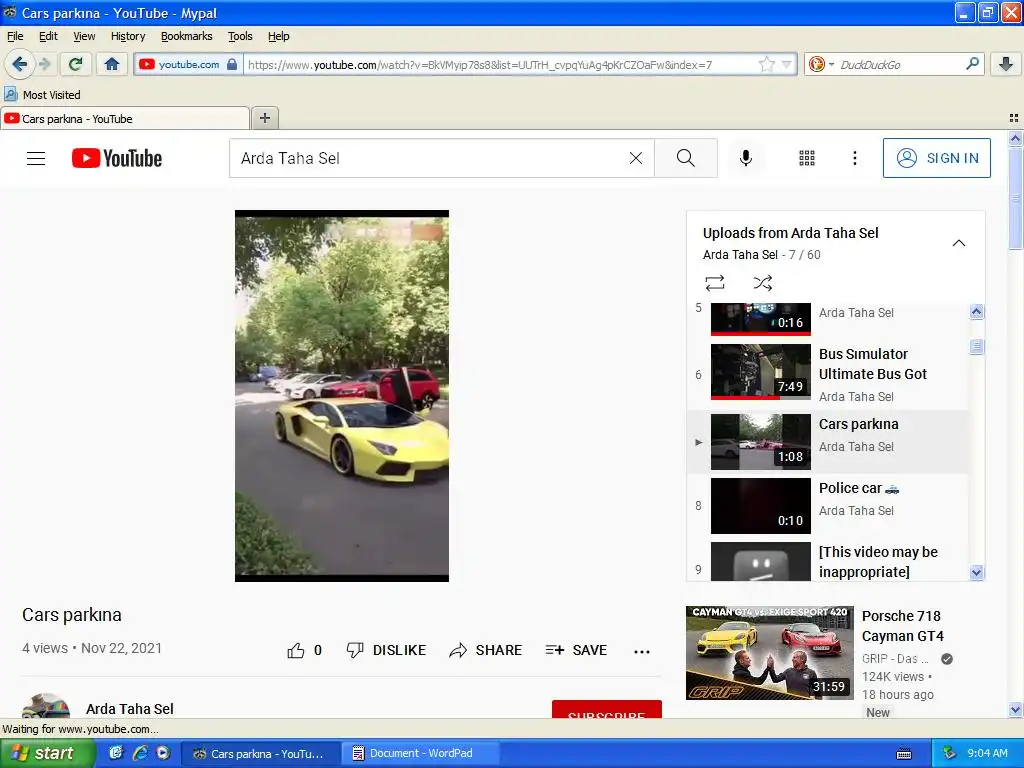Open the Arda Taha Sel channel name link
This screenshot has height=768, width=1024.
(130, 709)
